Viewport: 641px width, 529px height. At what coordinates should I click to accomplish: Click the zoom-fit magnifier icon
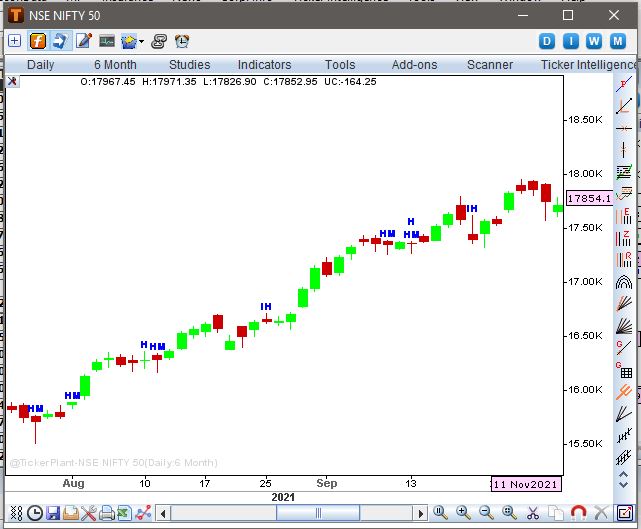509,512
